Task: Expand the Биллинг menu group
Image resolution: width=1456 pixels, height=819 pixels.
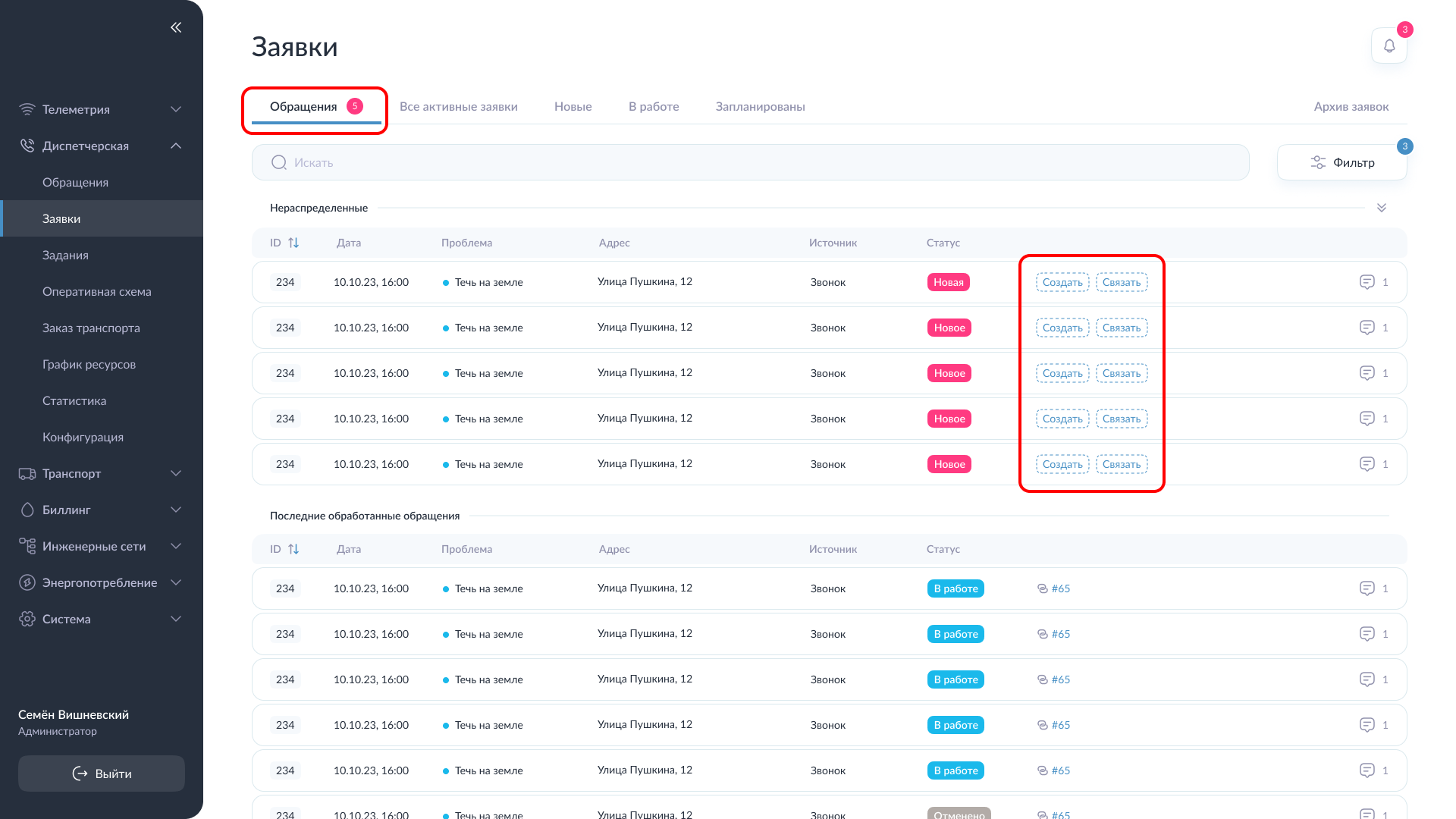Action: [x=176, y=510]
